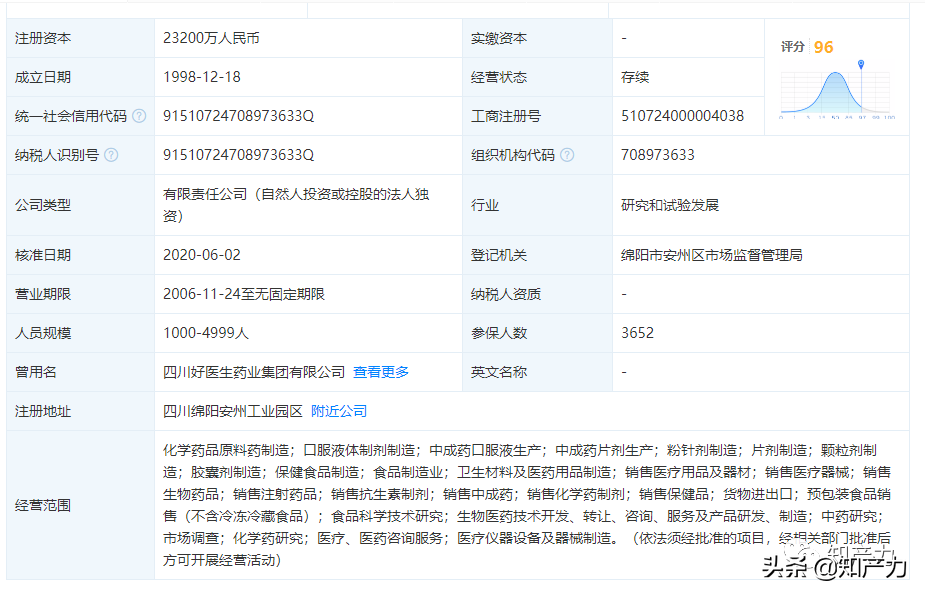Click the 成立日期 label cell
Viewport: 925px width, 596px height.
click(x=80, y=77)
